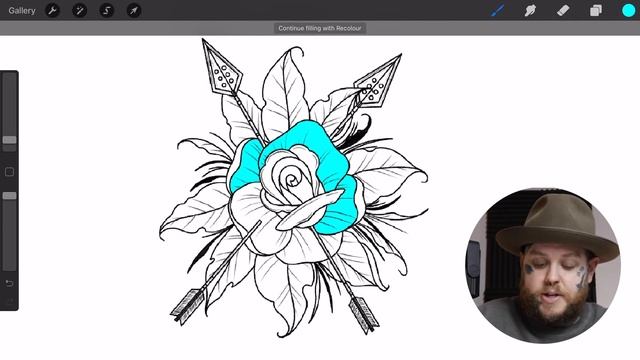Tap the square Modify button in sidebar
640x360 pixels.
9,172
